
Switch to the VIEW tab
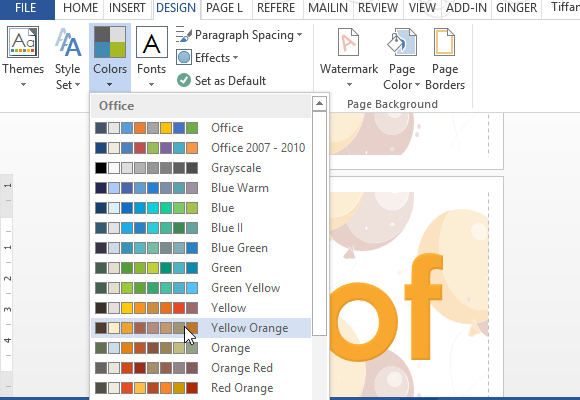click(422, 8)
